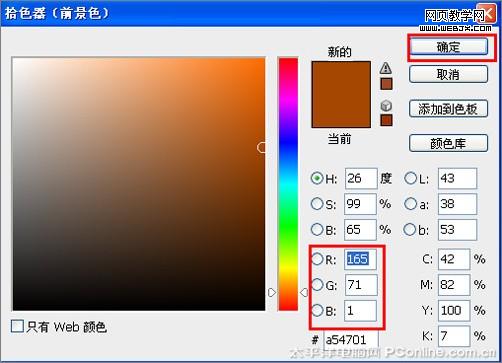Image resolution: width=502 pixels, height=363 pixels.
Task: Click the Lab a field showing 38
Action: (457, 204)
